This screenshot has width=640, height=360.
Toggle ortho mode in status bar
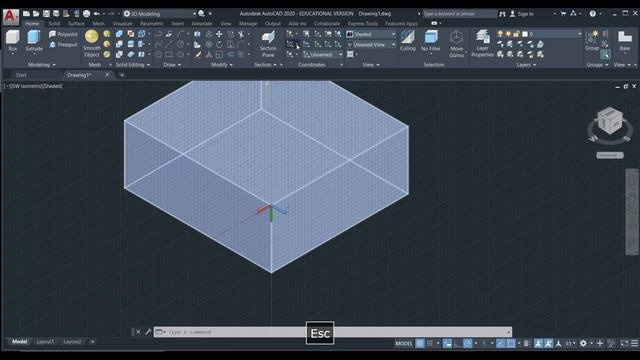pos(458,343)
